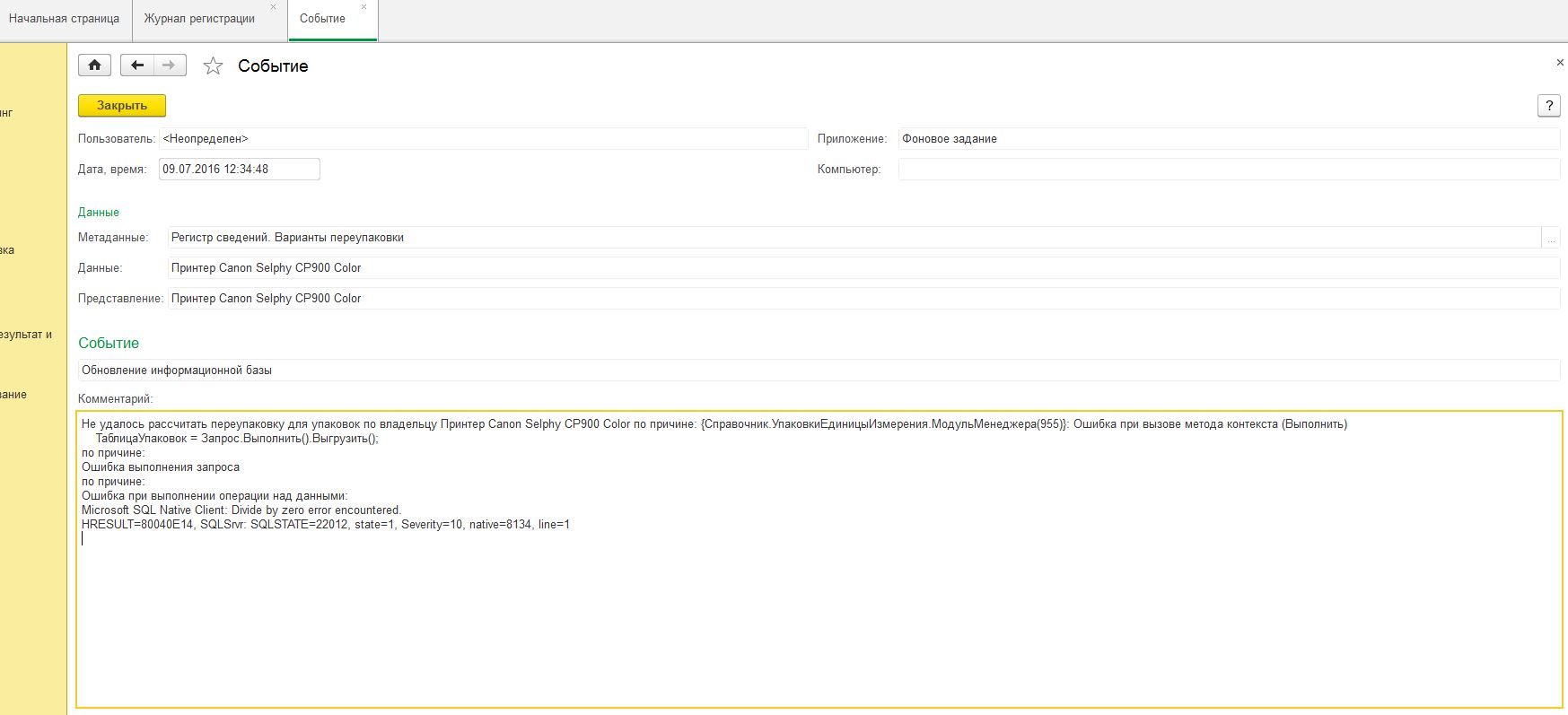The width and height of the screenshot is (1568, 715).
Task: Click the Обновление информационной базы event field
Action: click(817, 371)
